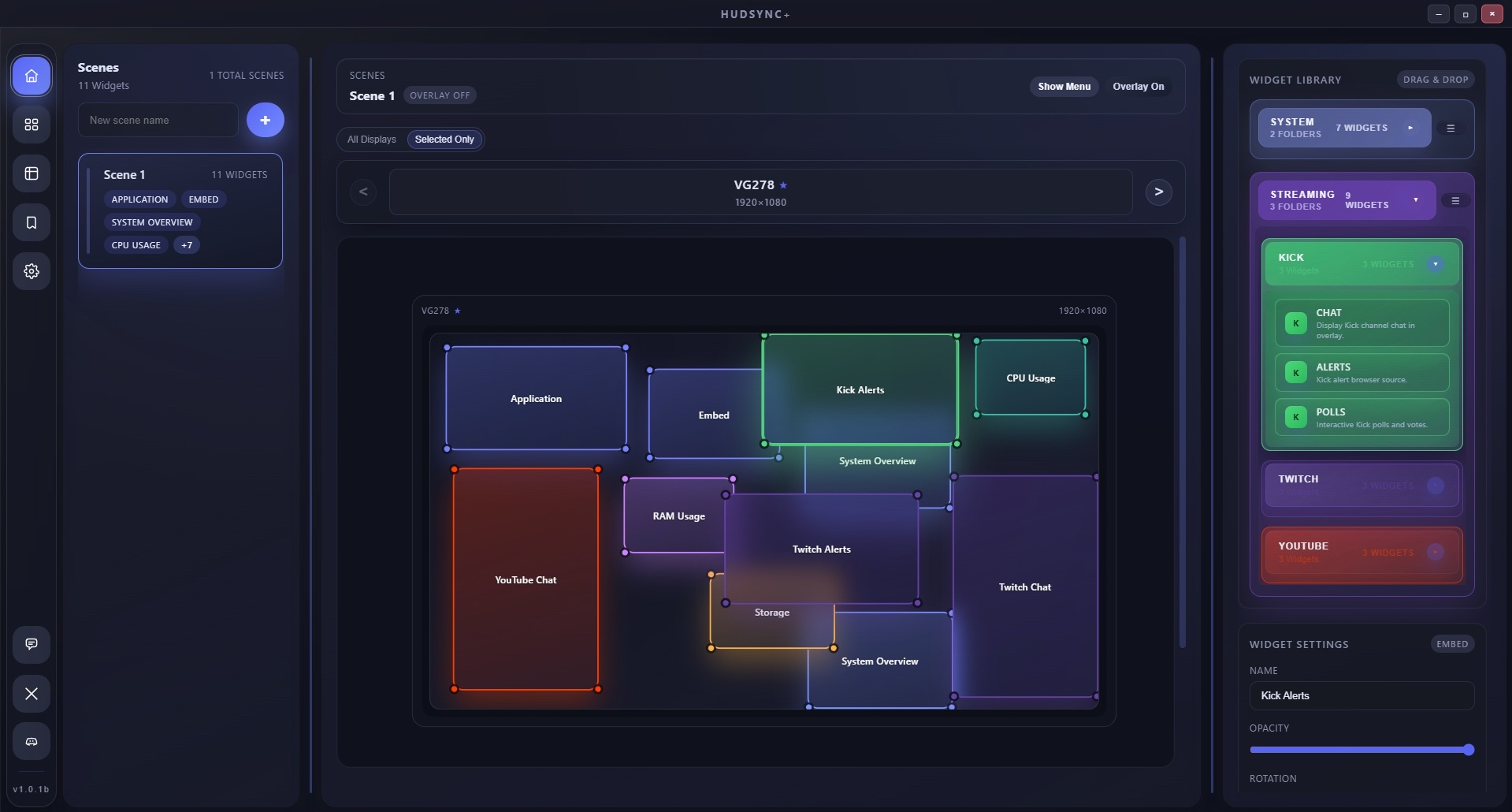
Task: Open the SYSTEM folder list menu icon
Action: (1450, 128)
